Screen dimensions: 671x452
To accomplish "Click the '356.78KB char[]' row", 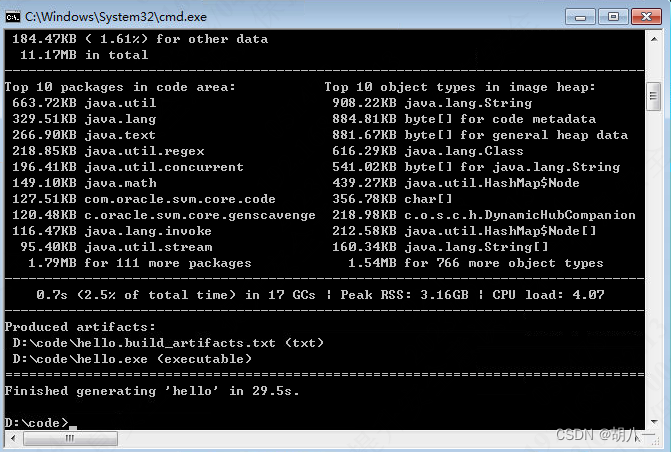I will click(392, 199).
